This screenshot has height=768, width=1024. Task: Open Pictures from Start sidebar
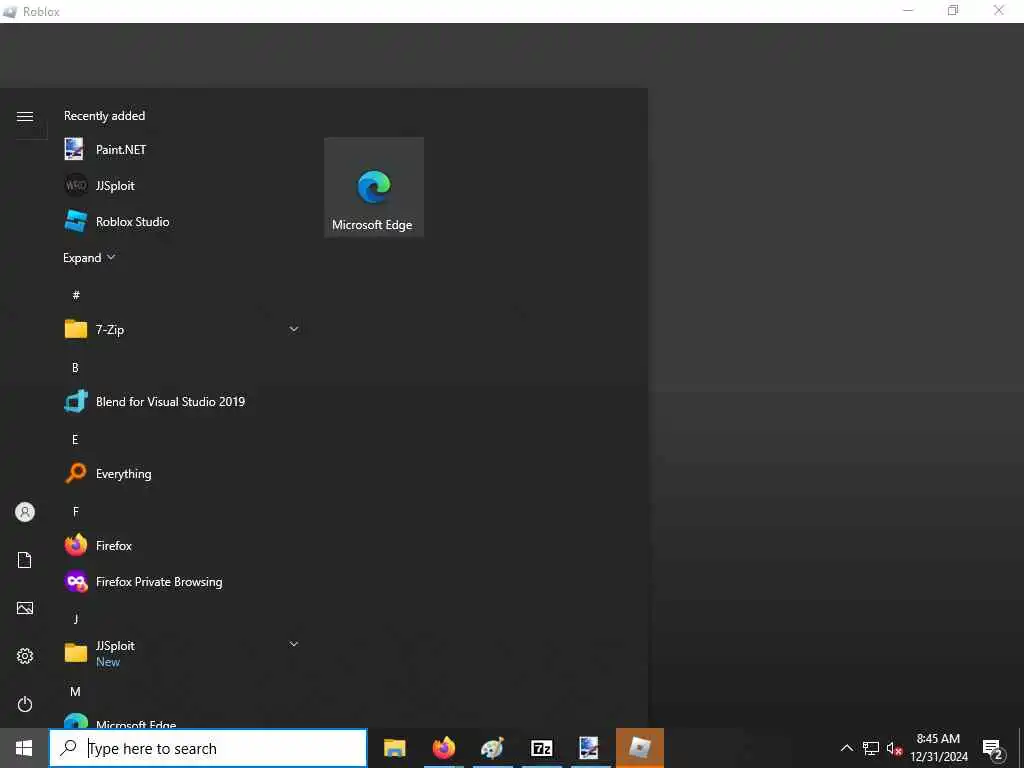point(25,608)
